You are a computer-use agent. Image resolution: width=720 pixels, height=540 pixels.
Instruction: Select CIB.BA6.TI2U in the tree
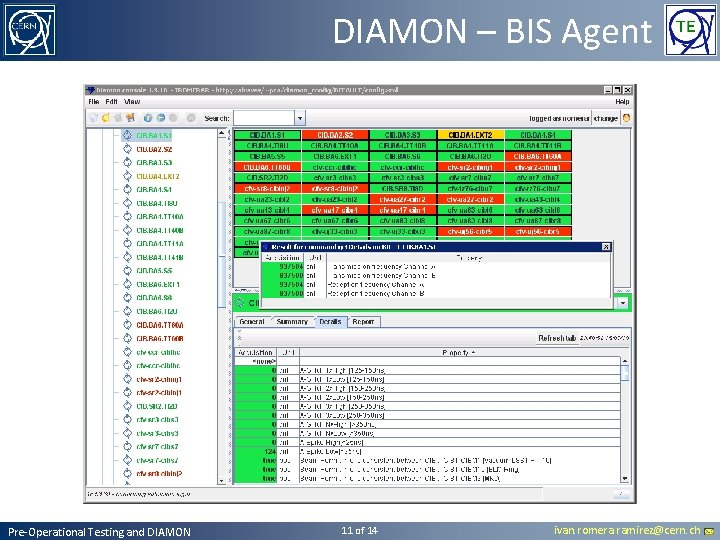coord(157,311)
